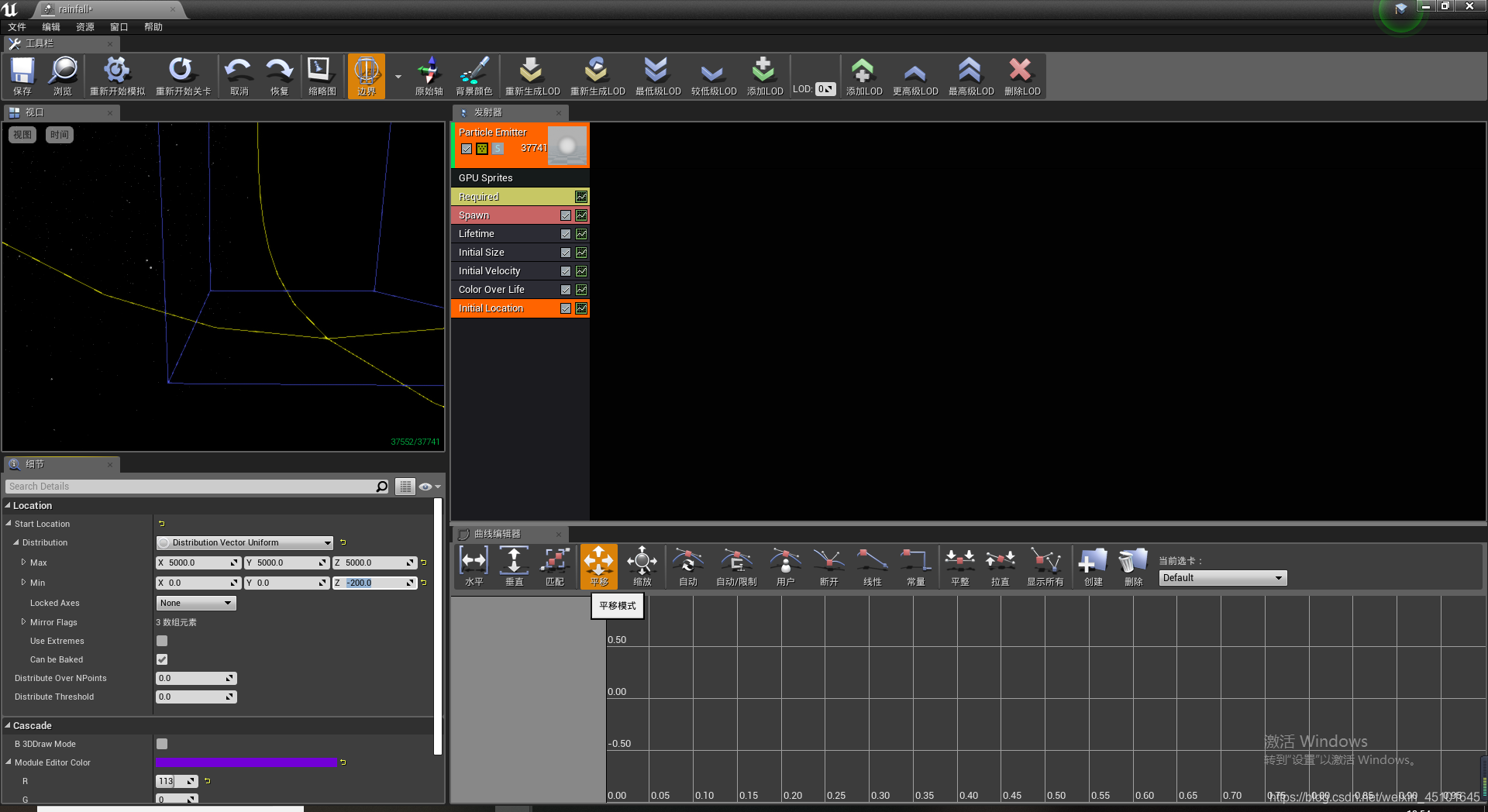Open 背景颜色 background color tool
1488x812 pixels.
474,75
